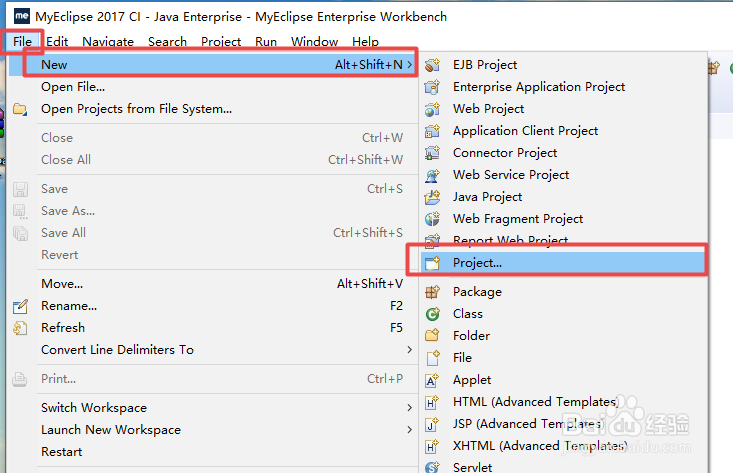The height and width of the screenshot is (473, 733).
Task: Click the Package icon in New submenu
Action: pos(432,292)
